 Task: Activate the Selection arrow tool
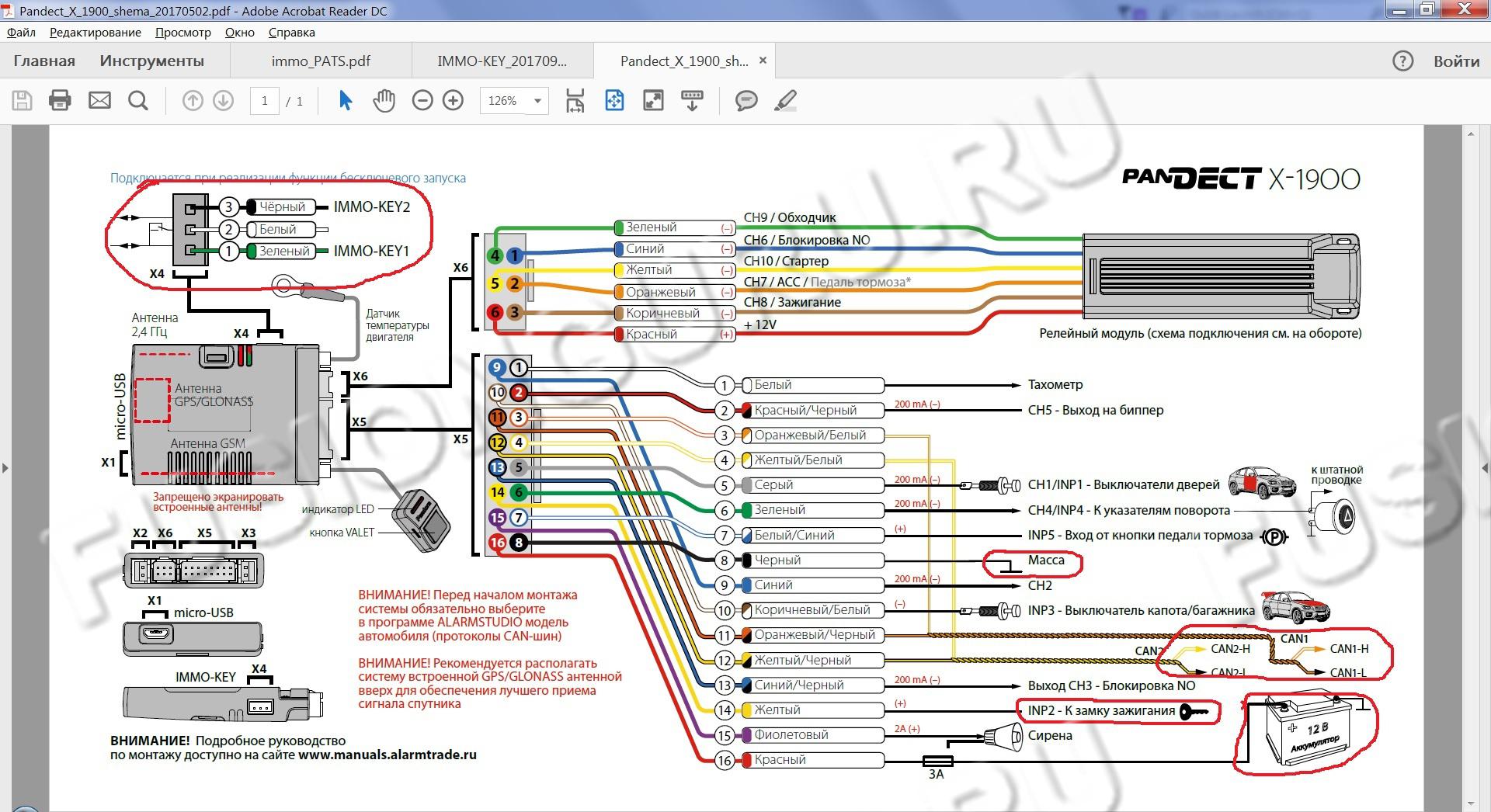click(x=346, y=101)
